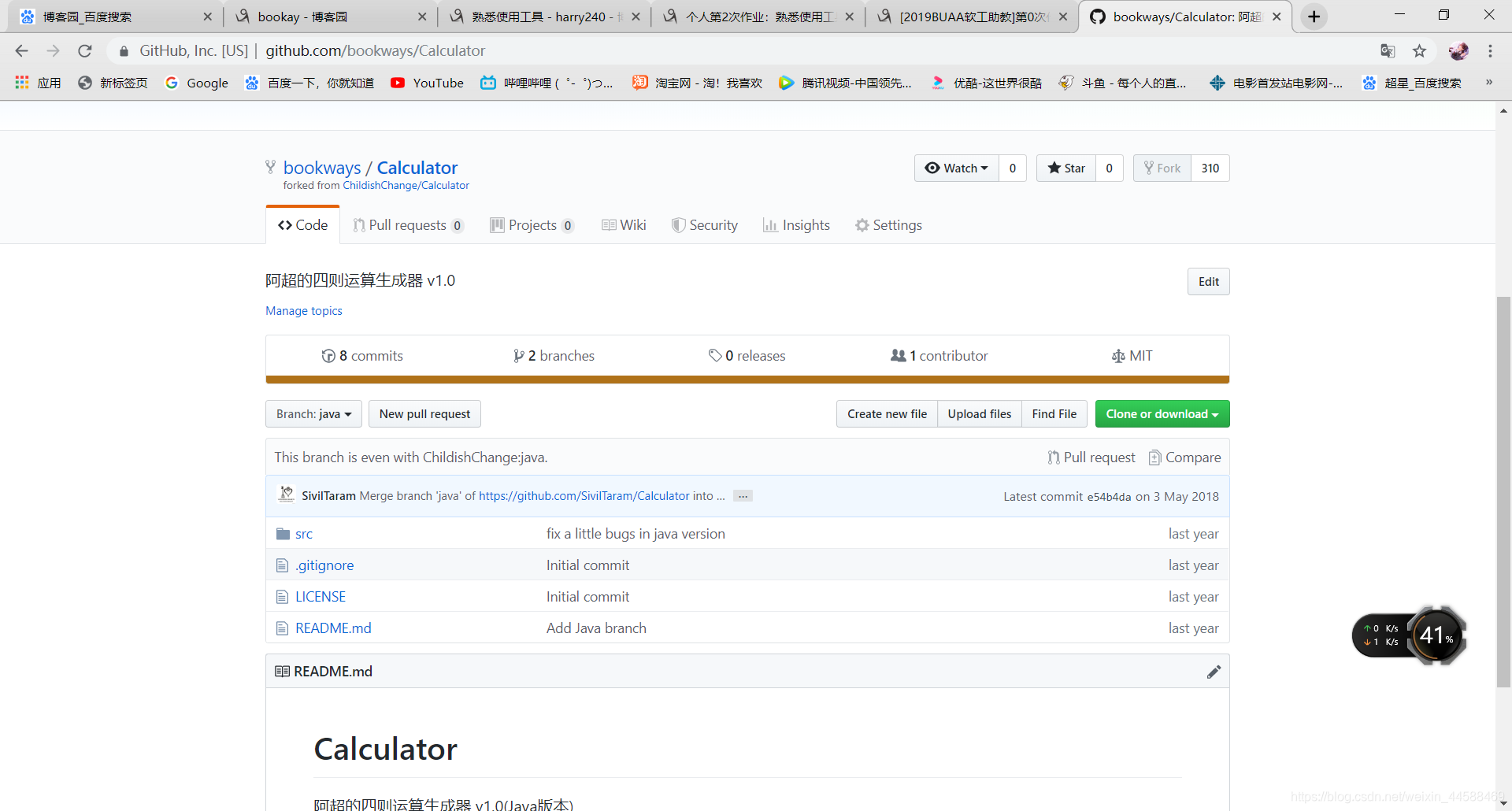This screenshot has height=811, width=1512.
Task: Open the 'Add Java branch' commit message
Action: pos(596,628)
